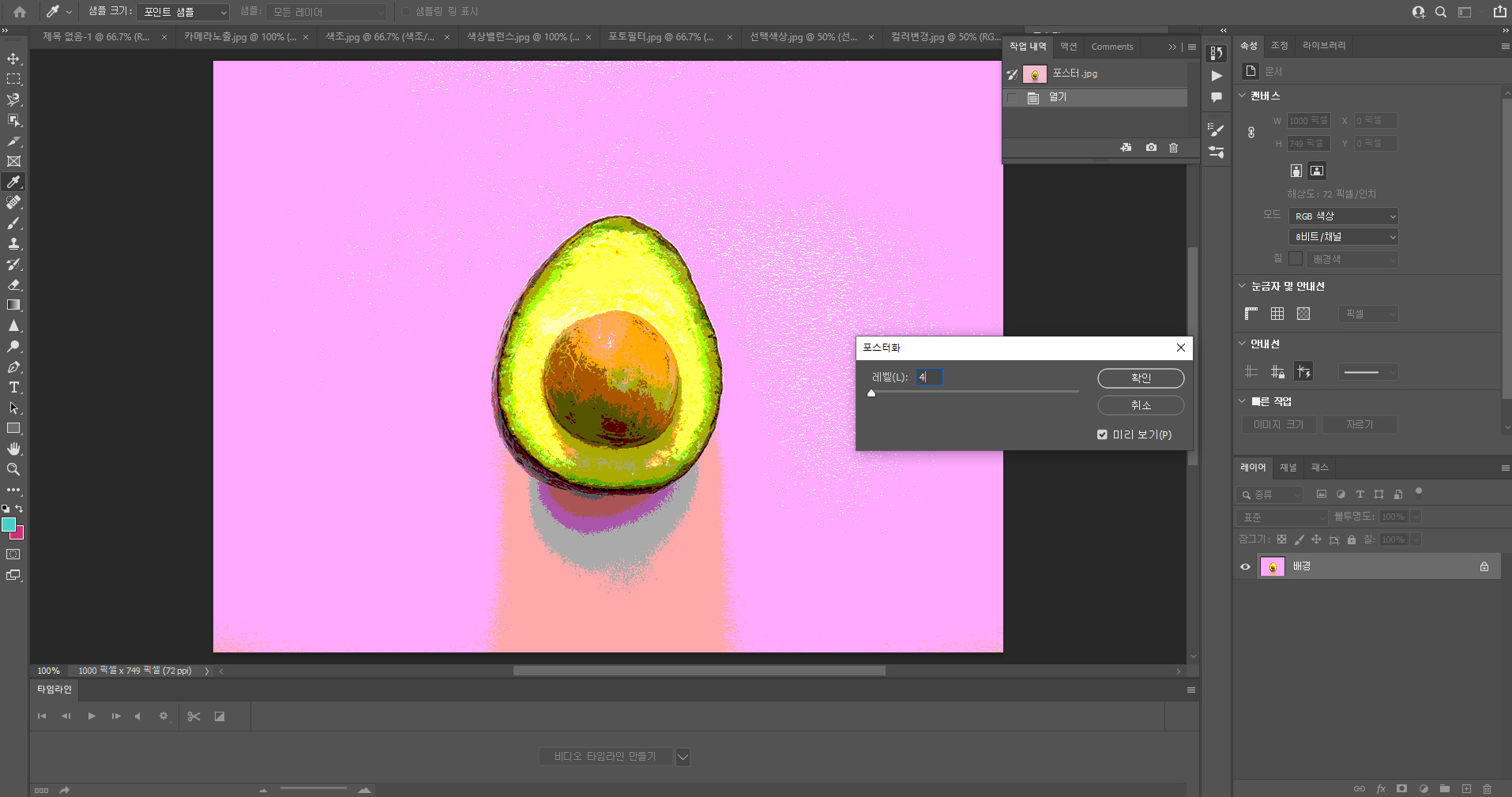Image resolution: width=1512 pixels, height=797 pixels.
Task: Click the split-at-playhead scissors icon
Action: tap(194, 716)
